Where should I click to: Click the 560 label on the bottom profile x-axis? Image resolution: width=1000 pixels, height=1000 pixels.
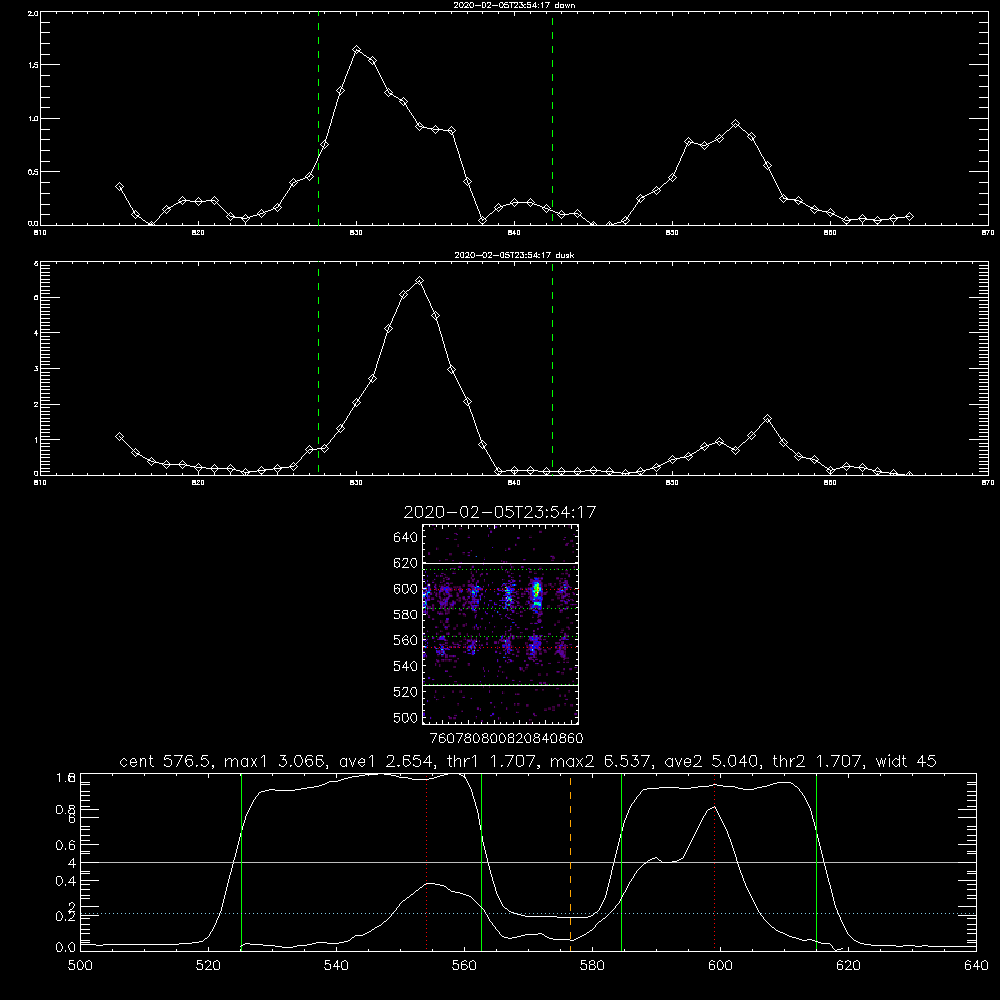coord(464,966)
